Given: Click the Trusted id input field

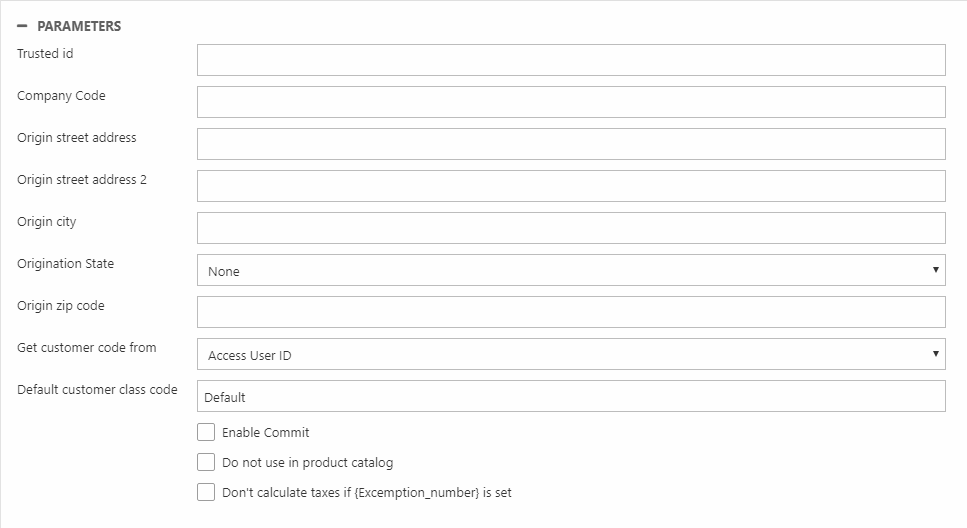Looking at the screenshot, I should coord(571,60).
